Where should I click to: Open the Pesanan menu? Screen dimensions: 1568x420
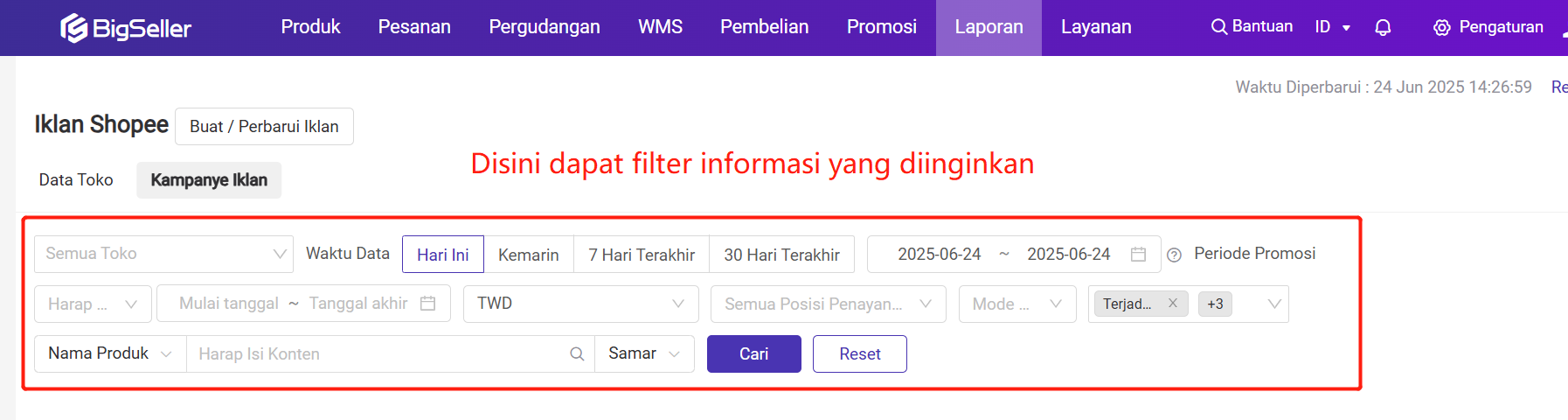[414, 27]
